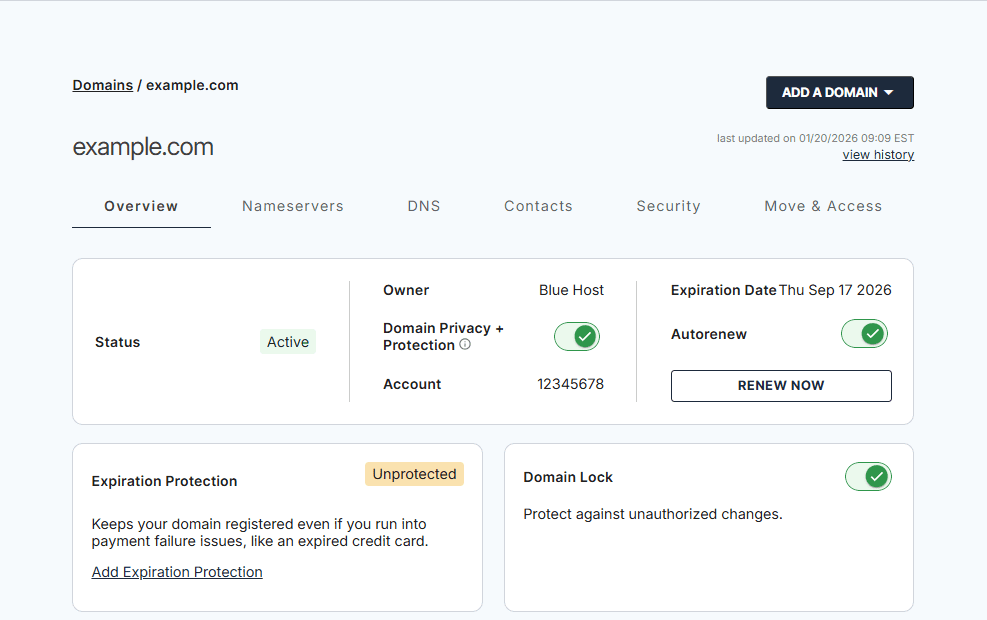Toggle Domain Privacy + Protection switch
This screenshot has width=987, height=620.
[577, 337]
